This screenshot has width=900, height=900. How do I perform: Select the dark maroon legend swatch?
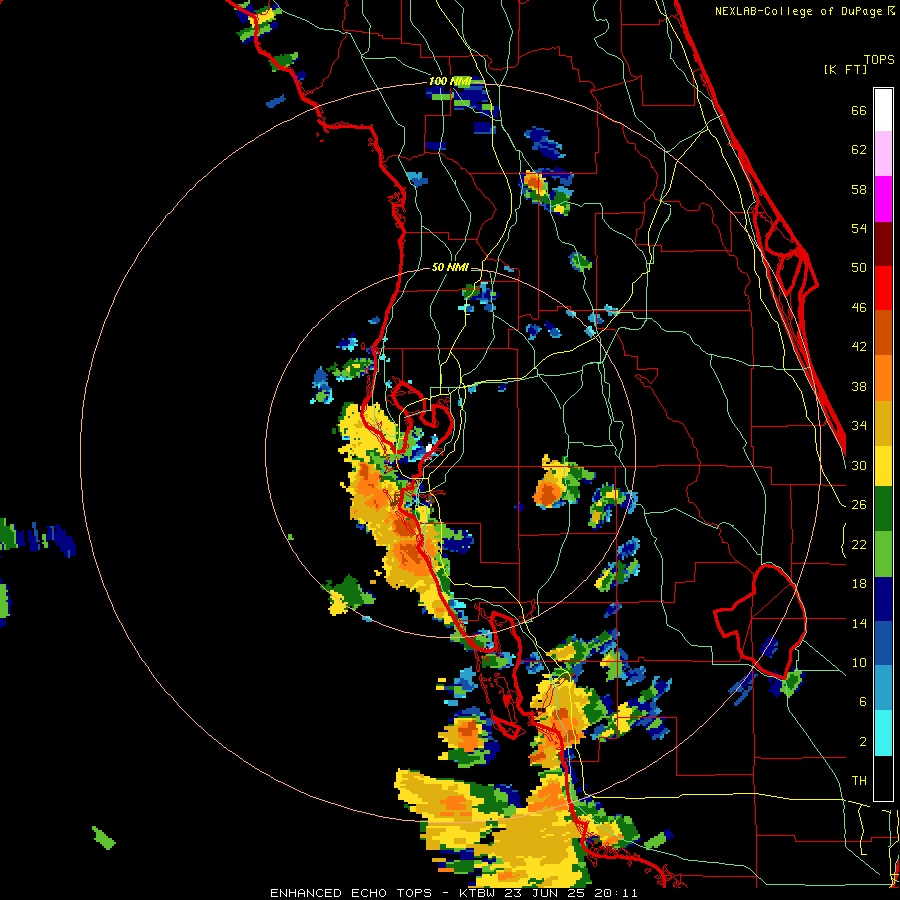tap(883, 244)
